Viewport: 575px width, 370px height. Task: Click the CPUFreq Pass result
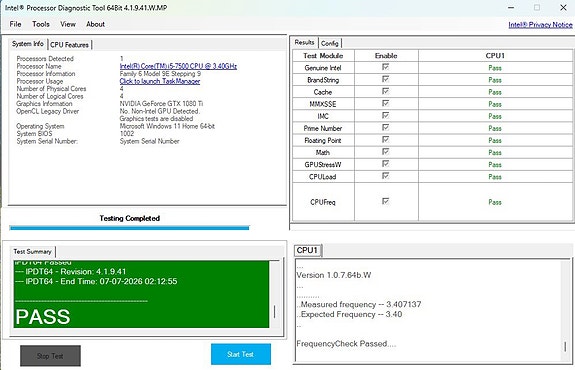495,202
